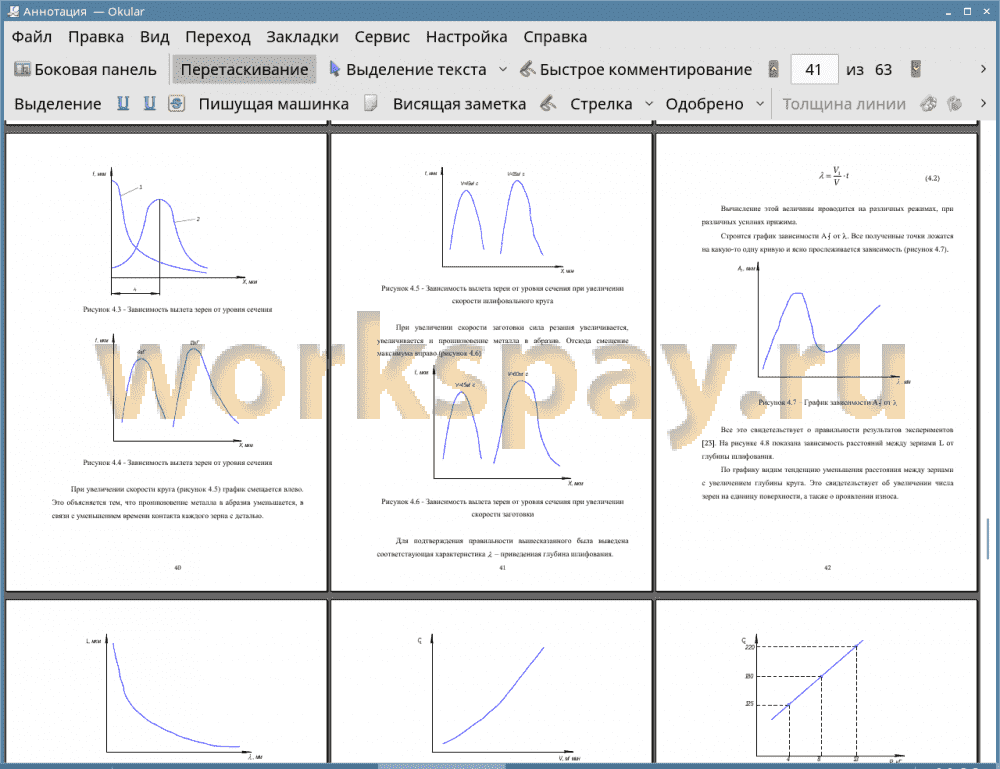
Task: Open the Закладки menu
Action: pyautogui.click(x=302, y=37)
